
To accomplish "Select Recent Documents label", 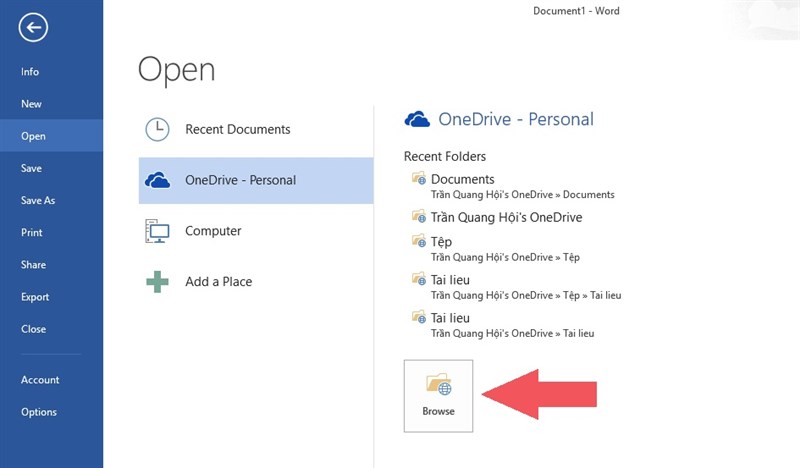I will [238, 130].
